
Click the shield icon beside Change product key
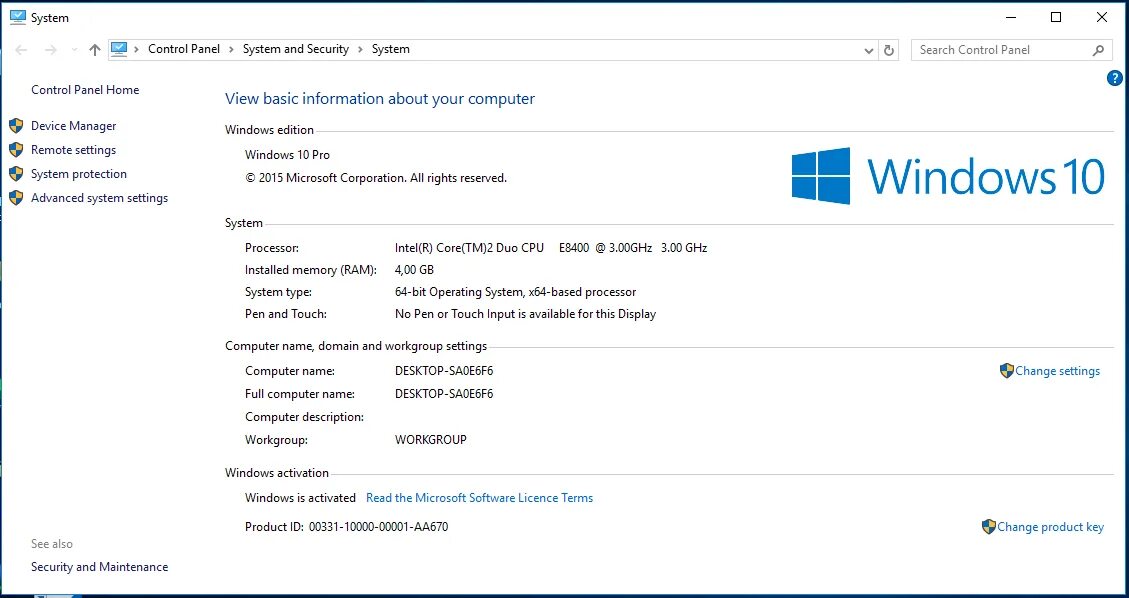tap(989, 527)
